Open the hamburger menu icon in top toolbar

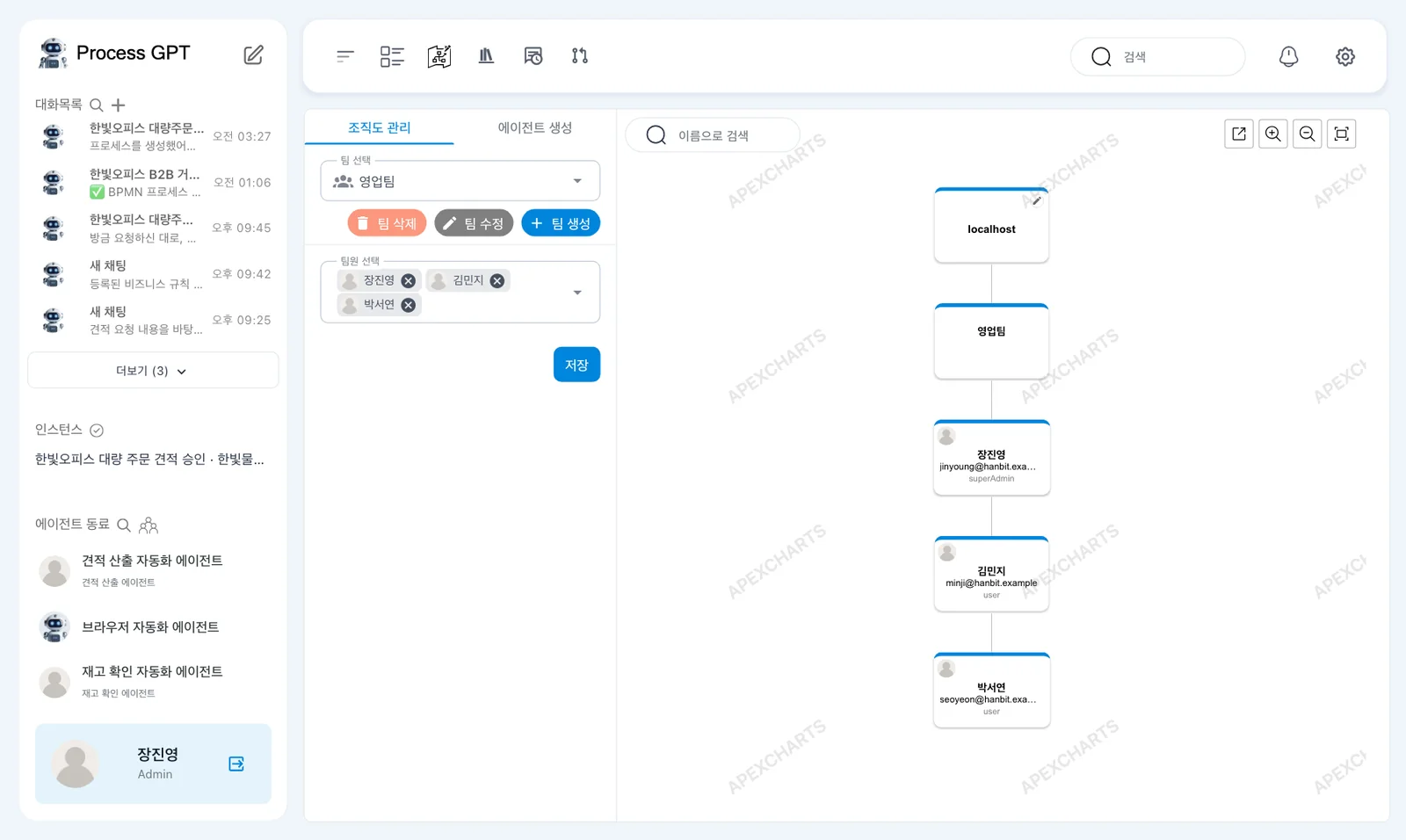pos(345,56)
